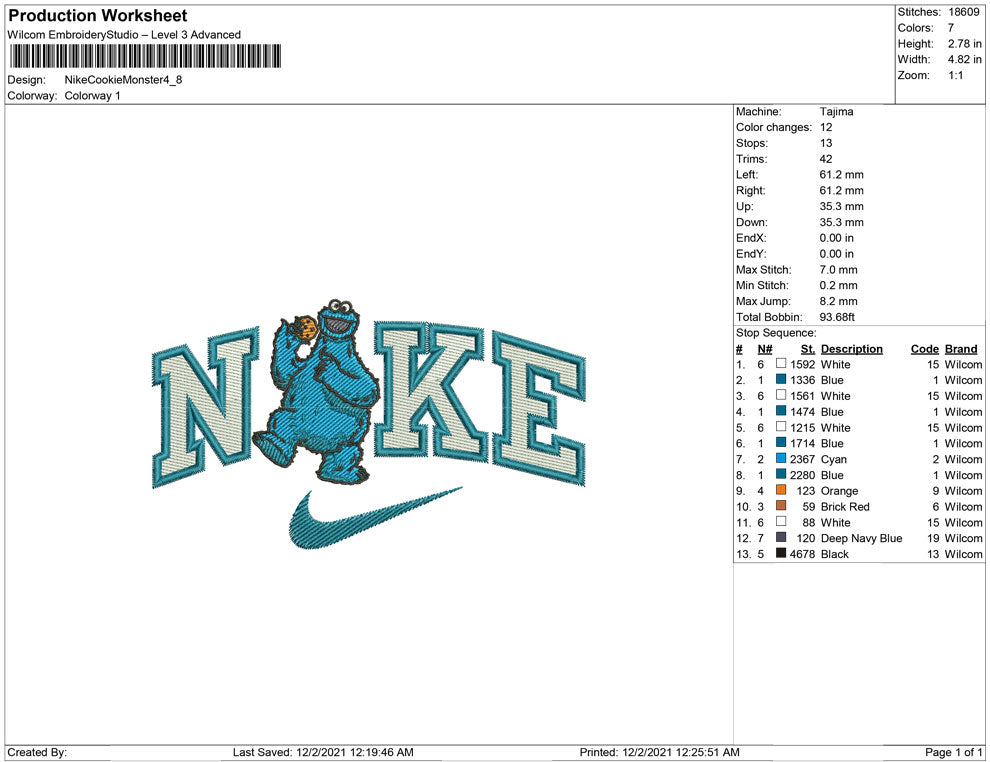
Task: Click the Width value '4.82 in'
Action: pos(965,59)
